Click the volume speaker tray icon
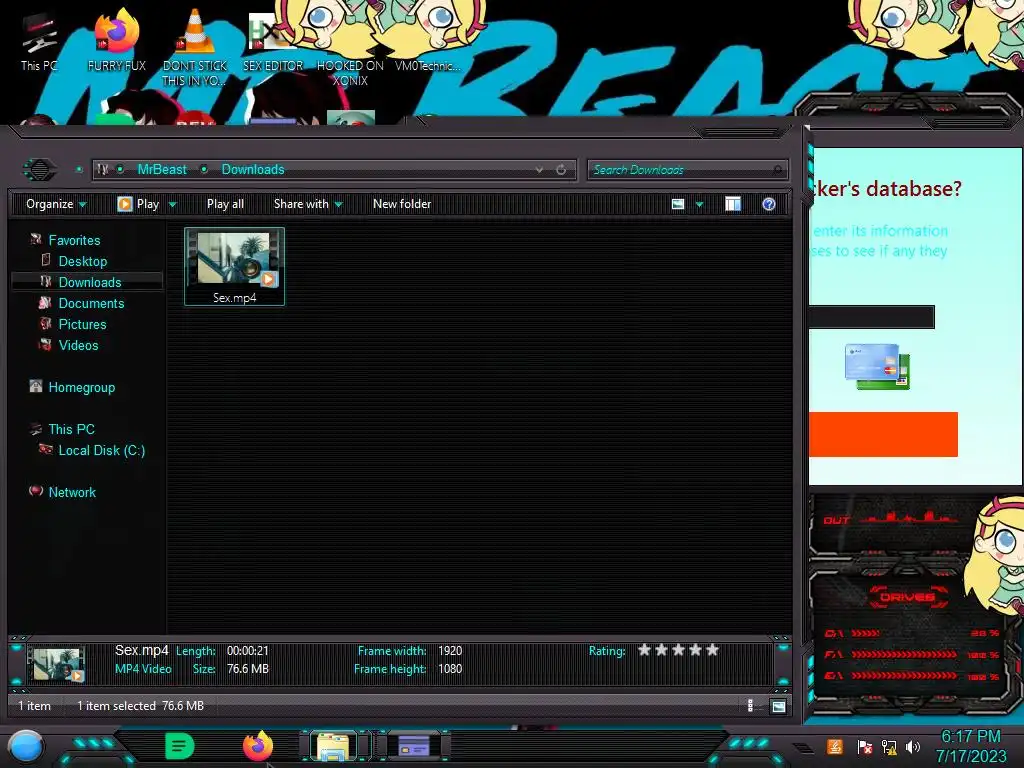This screenshot has width=1024, height=768. point(912,746)
